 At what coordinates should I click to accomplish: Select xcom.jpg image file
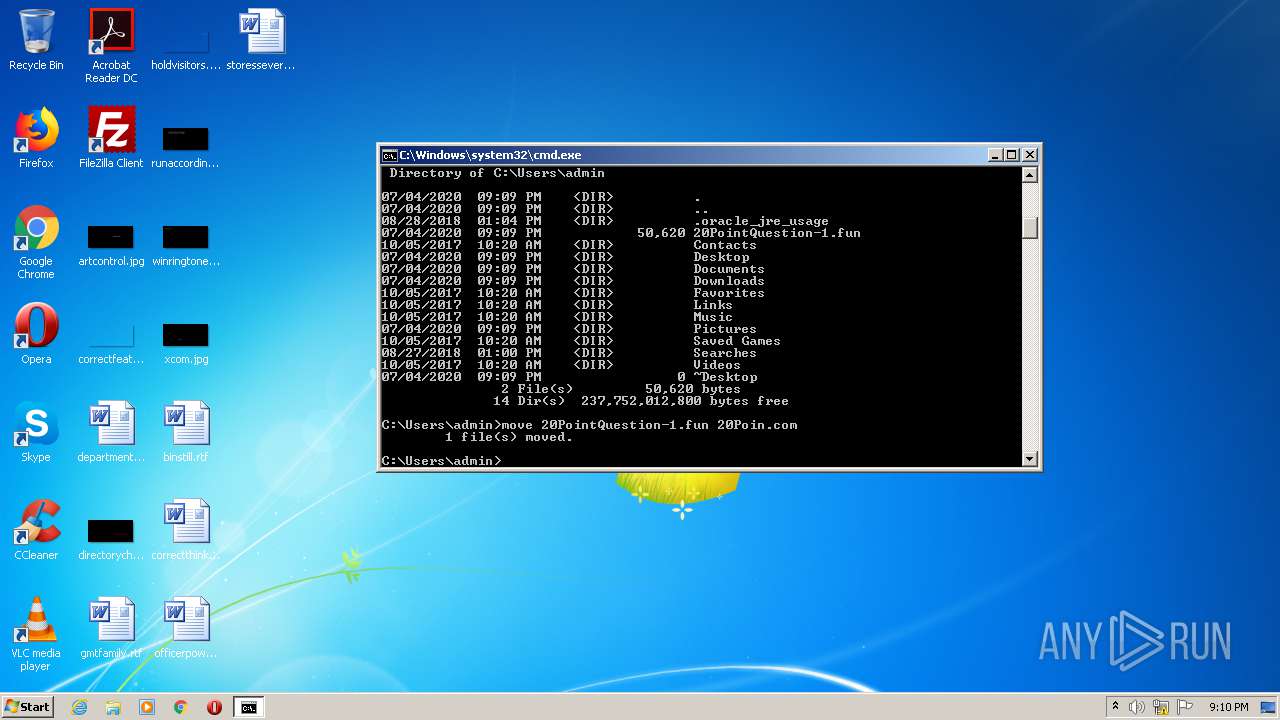coord(186,342)
